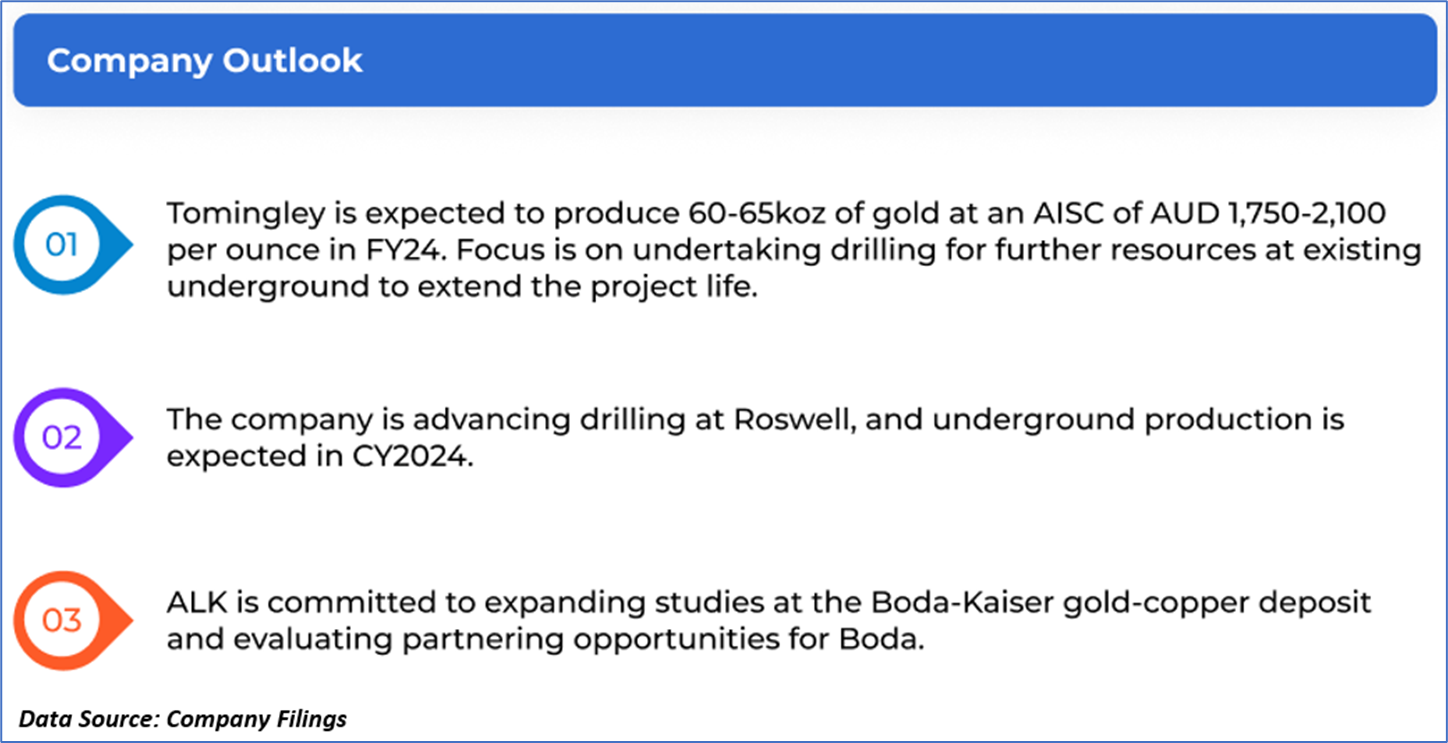Click the blue 01 marker icon
This screenshot has height=743, width=1448.
62,245
